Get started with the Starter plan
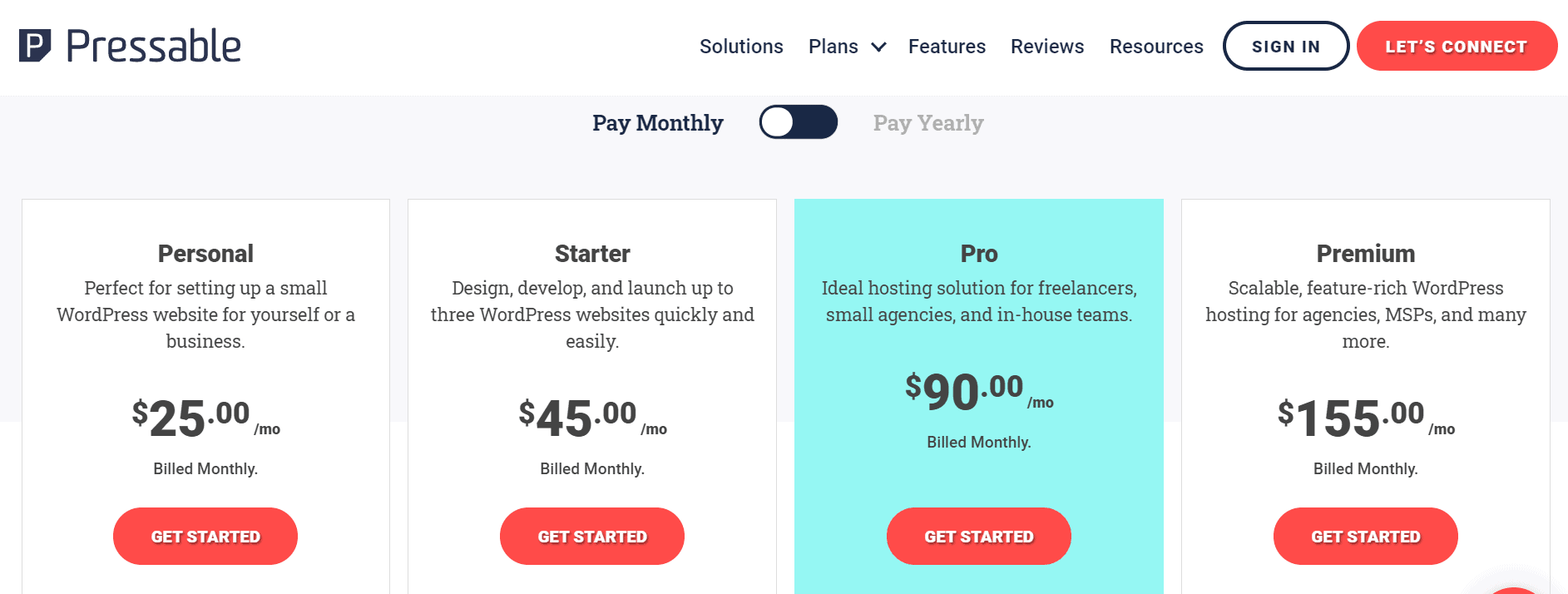1568x594 pixels. pyautogui.click(x=592, y=537)
